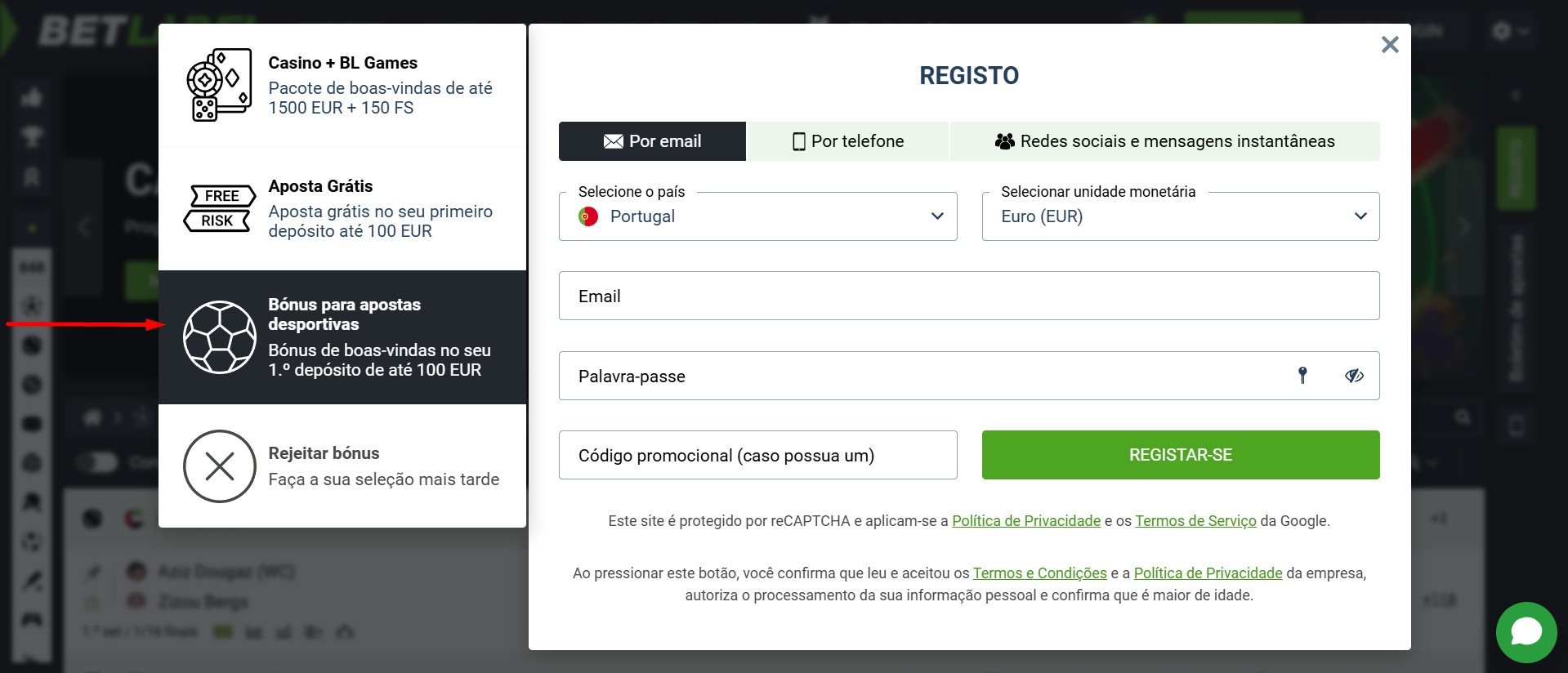Click the key icon in password field
The height and width of the screenshot is (673, 1568).
(x=1302, y=375)
